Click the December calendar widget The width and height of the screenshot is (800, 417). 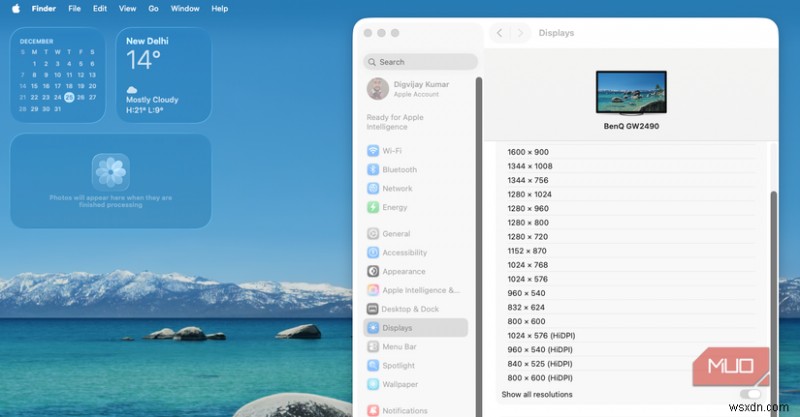58,75
